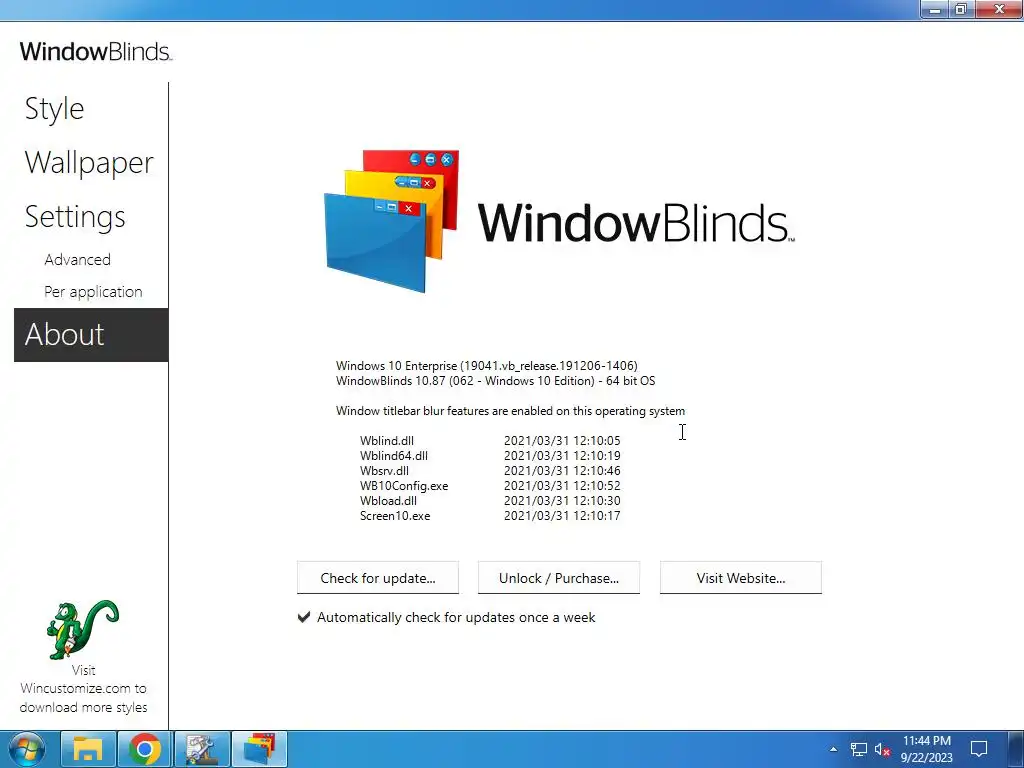Click the titlebar blur features message
Image resolution: width=1024 pixels, height=768 pixels.
(x=510, y=411)
